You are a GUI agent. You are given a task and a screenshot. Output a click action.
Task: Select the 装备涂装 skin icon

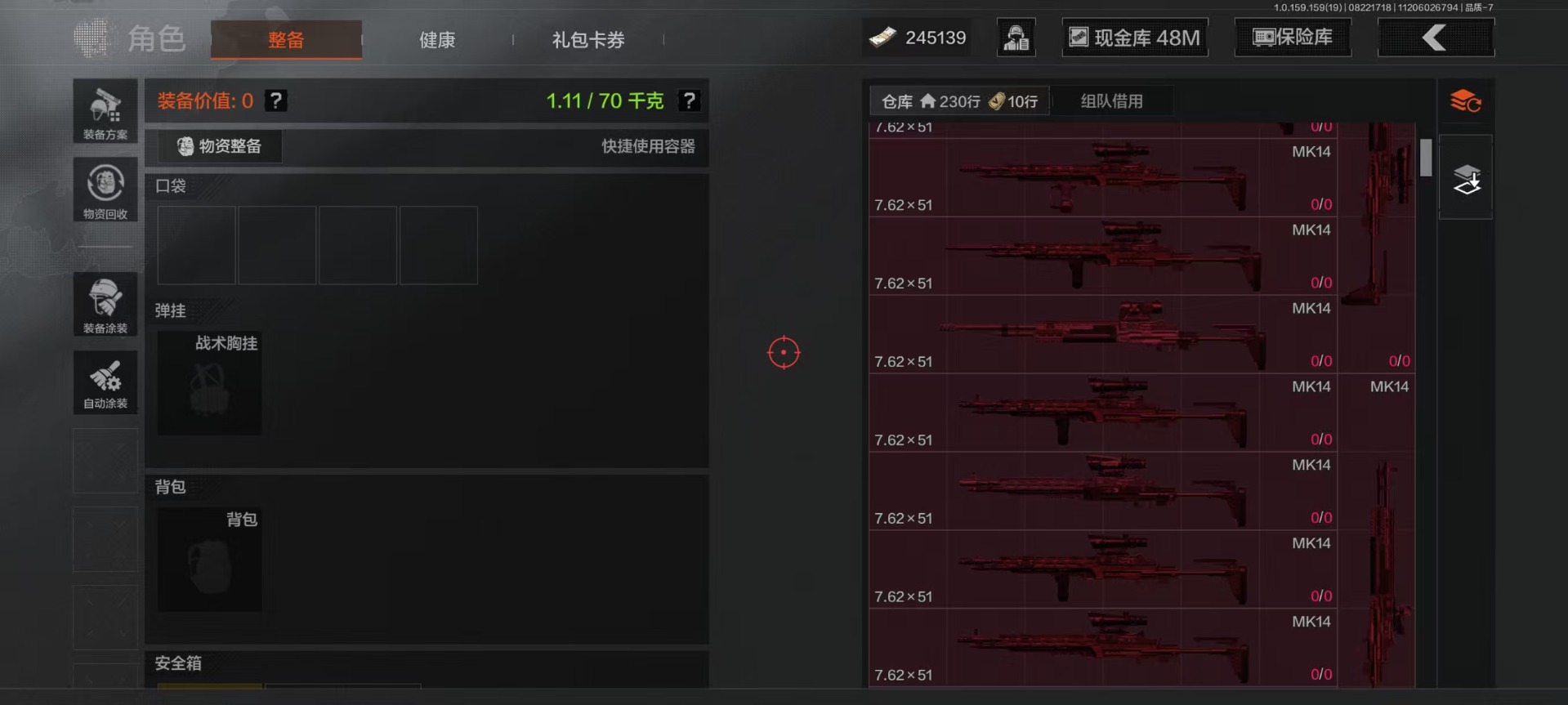point(105,304)
